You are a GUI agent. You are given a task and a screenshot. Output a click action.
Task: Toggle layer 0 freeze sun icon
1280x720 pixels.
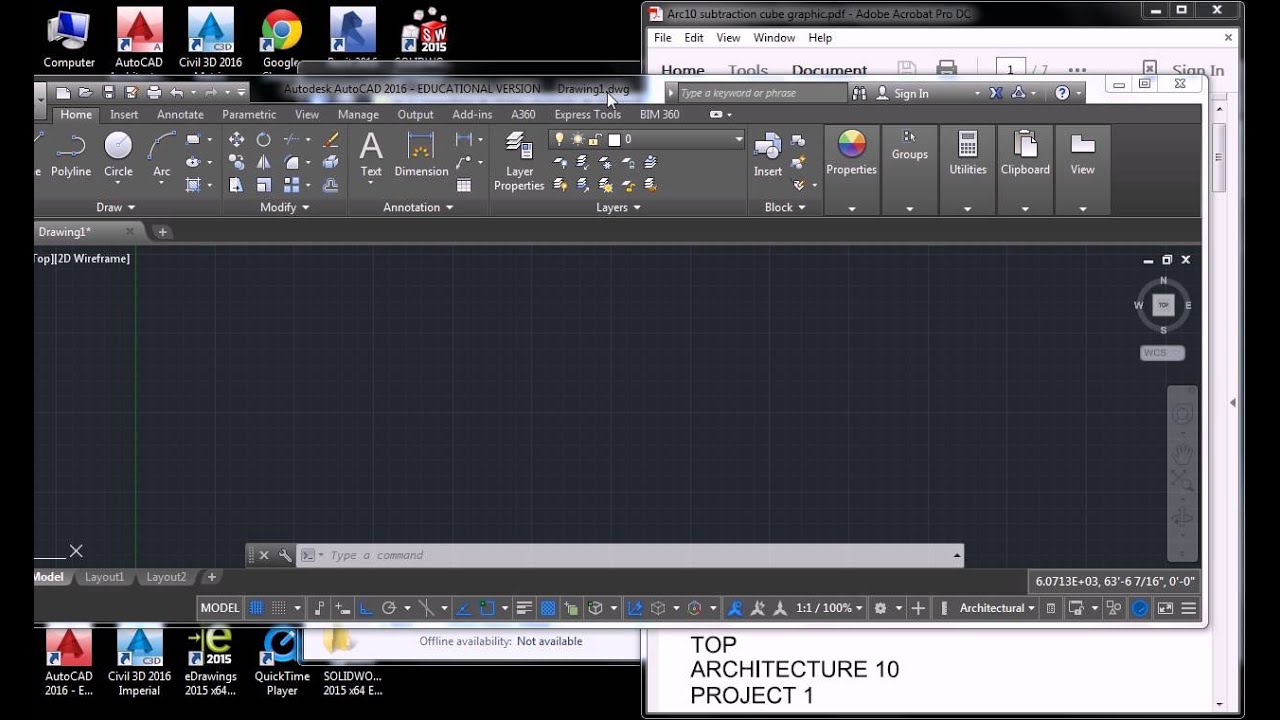click(578, 140)
